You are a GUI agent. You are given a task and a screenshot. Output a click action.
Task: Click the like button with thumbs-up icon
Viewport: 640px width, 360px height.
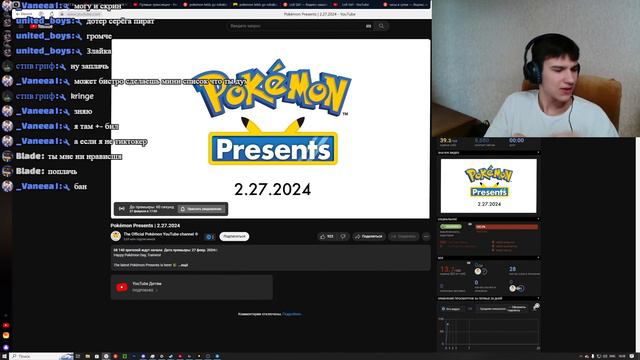point(327,236)
